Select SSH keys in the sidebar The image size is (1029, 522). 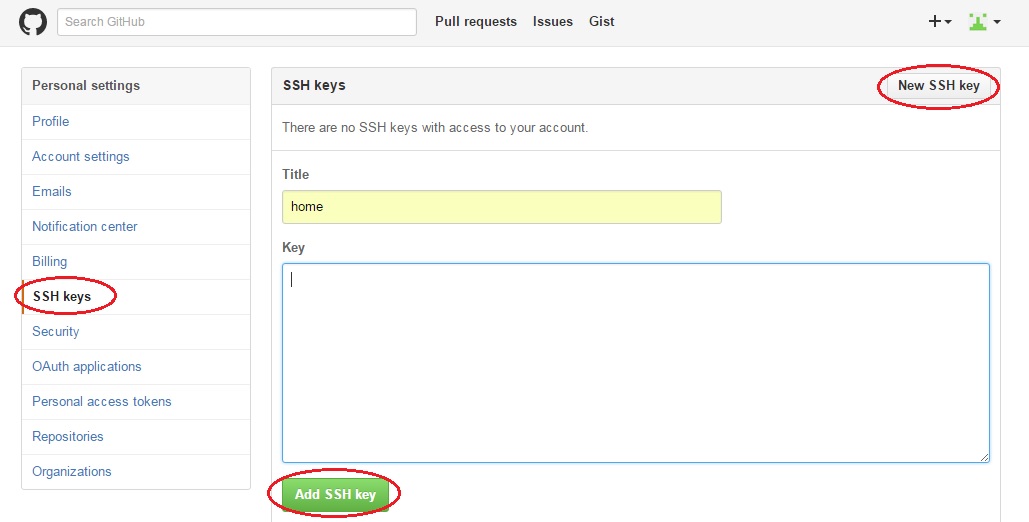62,296
